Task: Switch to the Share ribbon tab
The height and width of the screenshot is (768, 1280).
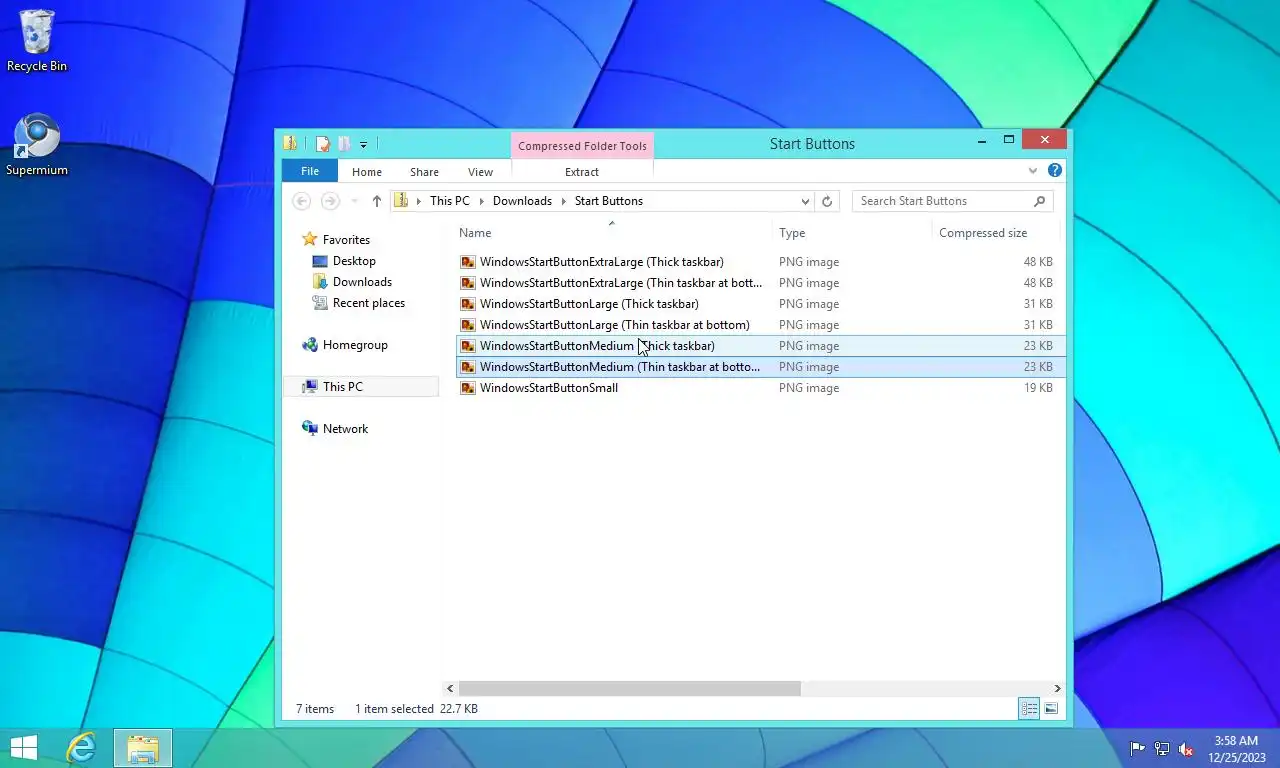Action: coord(424,172)
